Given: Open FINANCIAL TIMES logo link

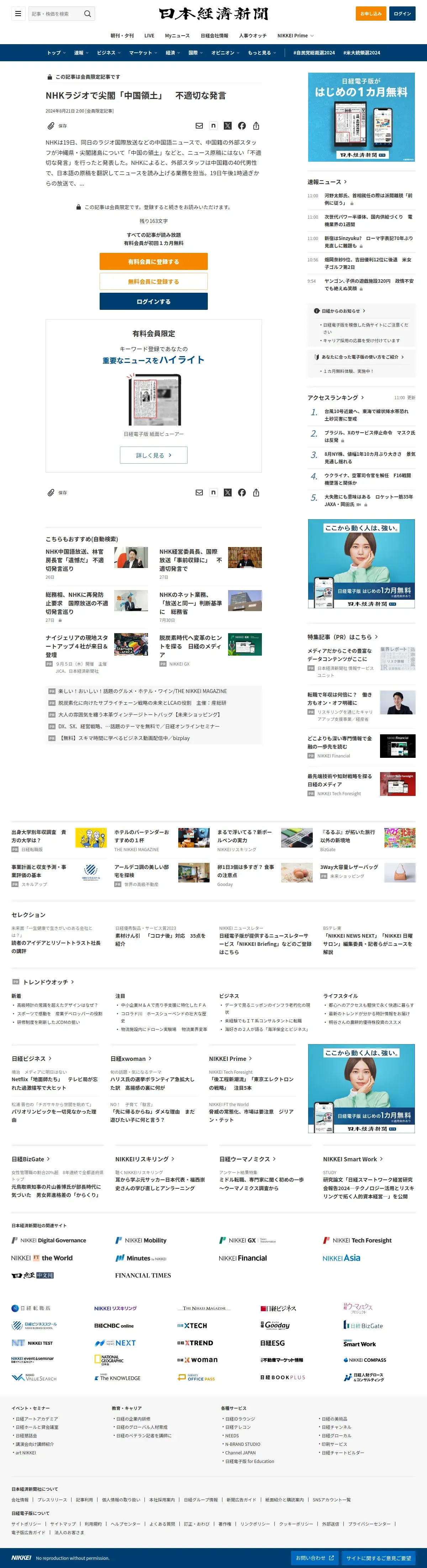Looking at the screenshot, I should (143, 1275).
